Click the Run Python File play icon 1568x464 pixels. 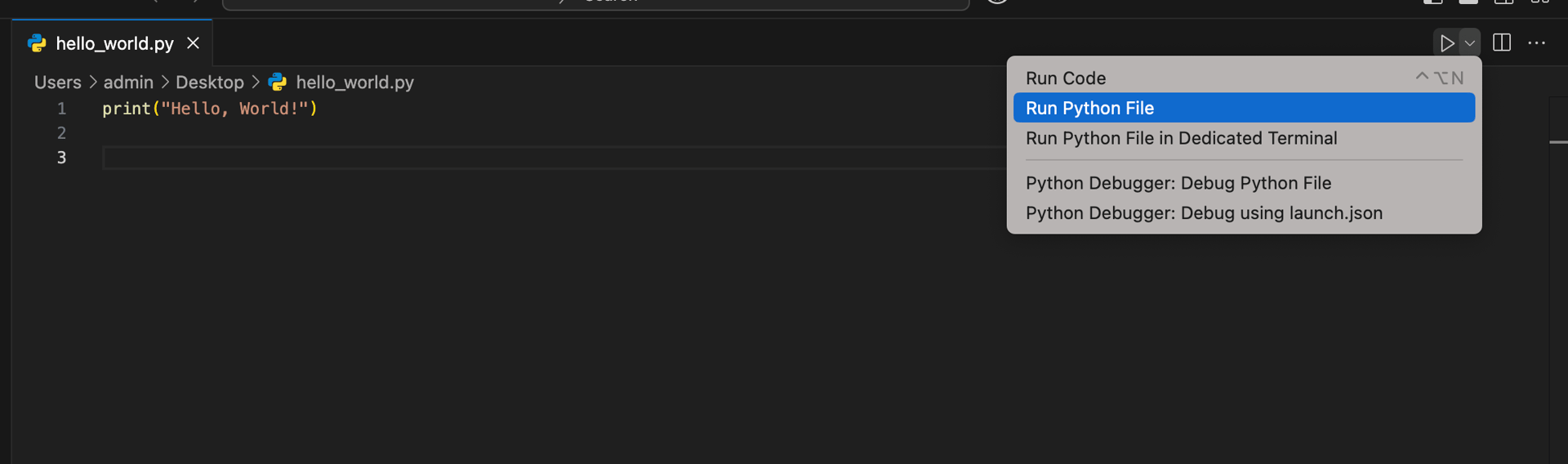click(x=1446, y=43)
